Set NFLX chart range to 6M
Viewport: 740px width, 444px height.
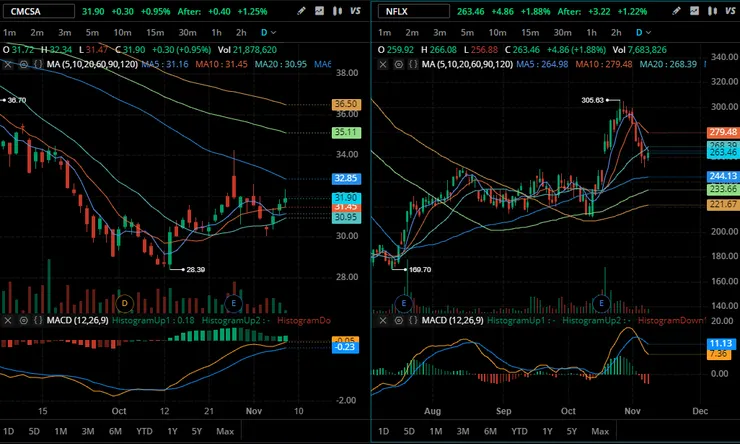pyautogui.click(x=490, y=431)
